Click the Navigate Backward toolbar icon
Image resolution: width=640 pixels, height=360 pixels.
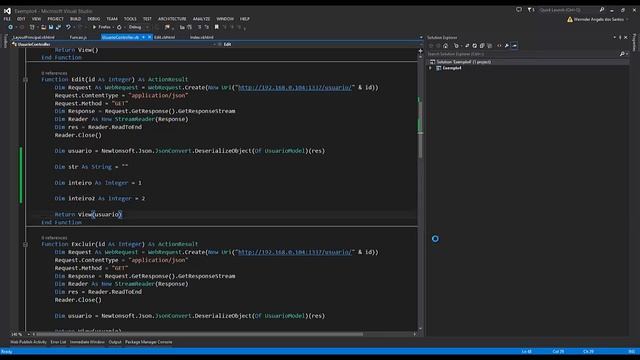tap(11, 27)
